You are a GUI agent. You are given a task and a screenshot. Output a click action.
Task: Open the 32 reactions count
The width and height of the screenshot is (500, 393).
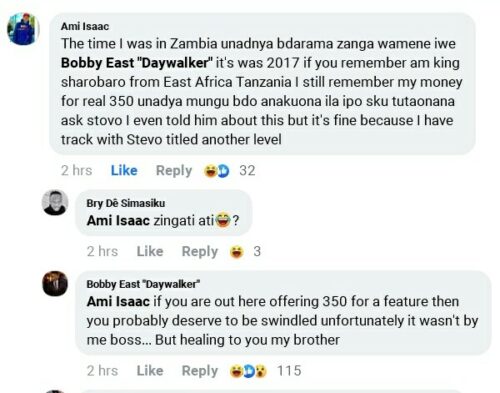[247, 170]
